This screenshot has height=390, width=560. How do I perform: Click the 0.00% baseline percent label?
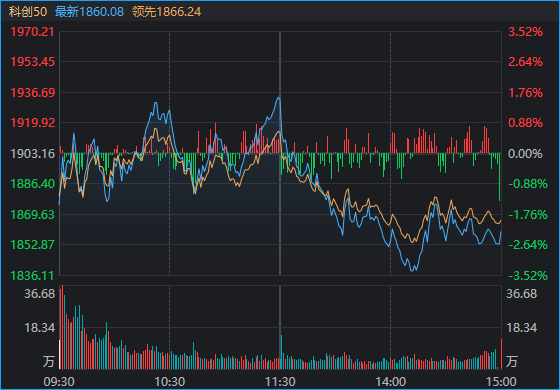point(525,154)
